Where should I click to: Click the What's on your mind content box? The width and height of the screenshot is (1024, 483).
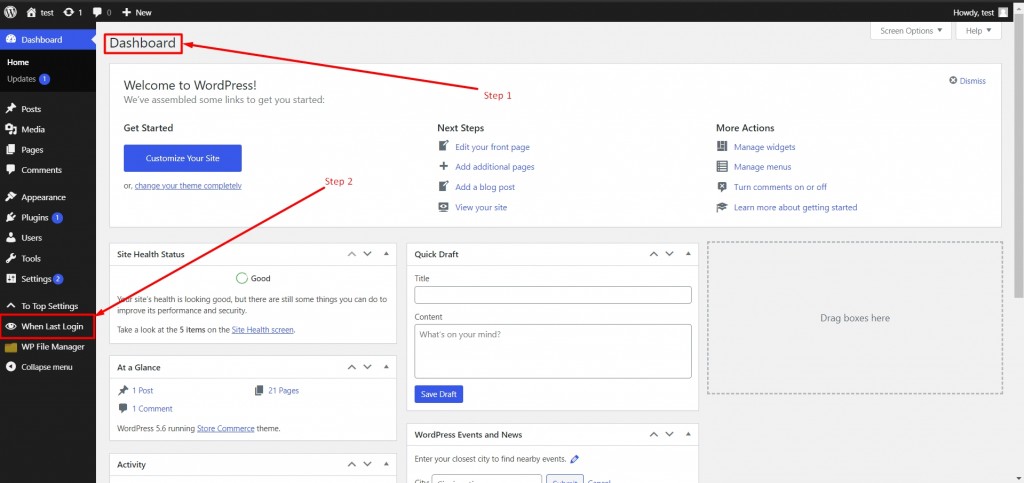pyautogui.click(x=552, y=351)
